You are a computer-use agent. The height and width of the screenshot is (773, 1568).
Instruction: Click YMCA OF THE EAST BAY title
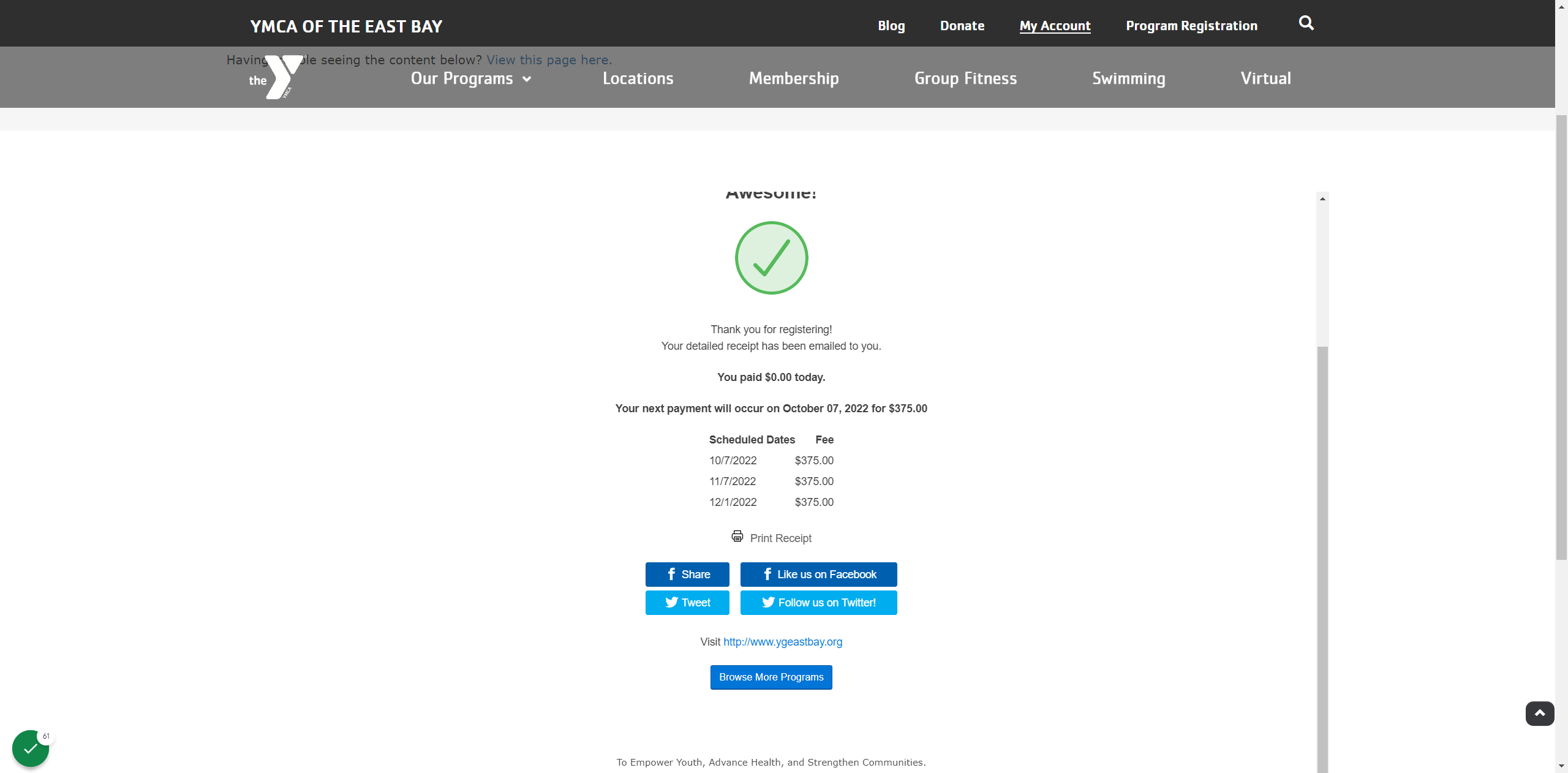coord(346,26)
